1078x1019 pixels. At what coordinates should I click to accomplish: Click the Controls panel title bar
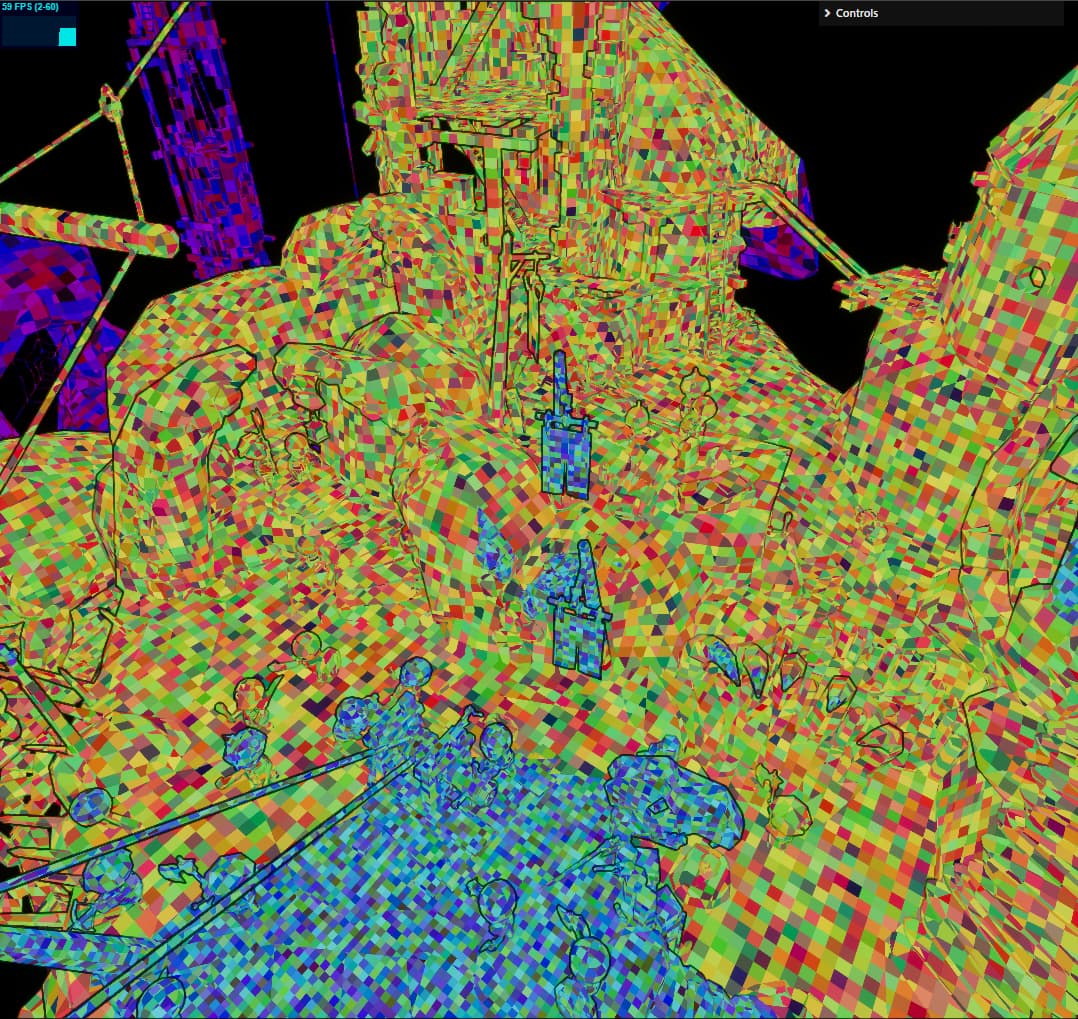coord(941,13)
